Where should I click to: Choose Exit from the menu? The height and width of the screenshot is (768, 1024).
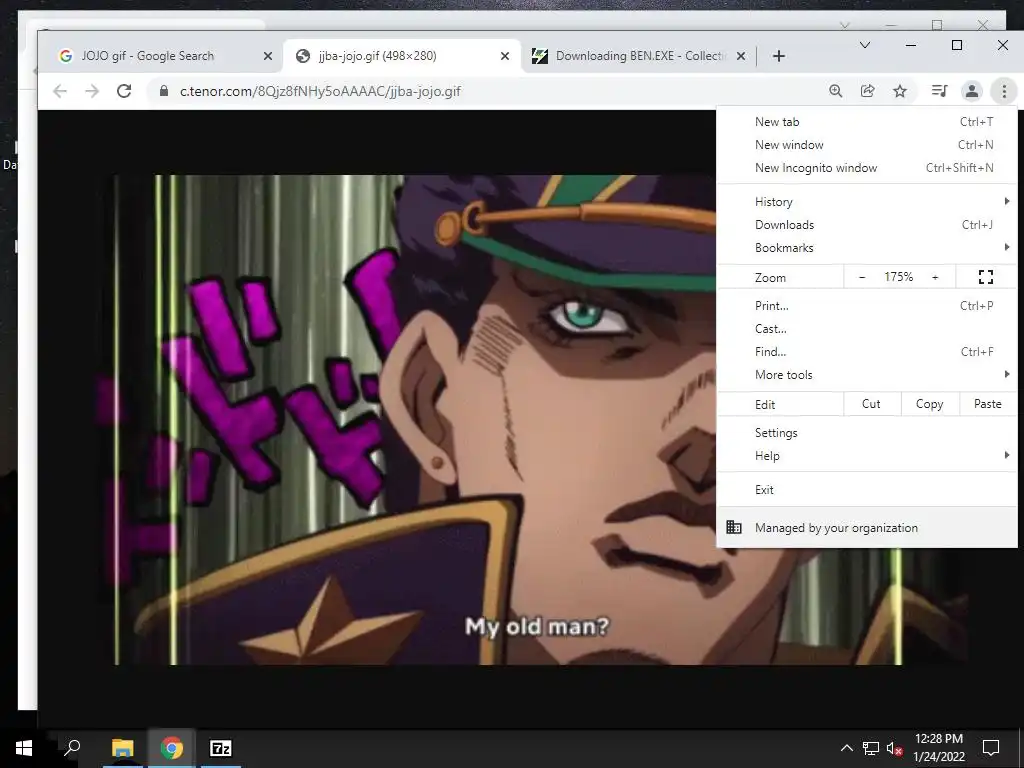click(x=867, y=490)
